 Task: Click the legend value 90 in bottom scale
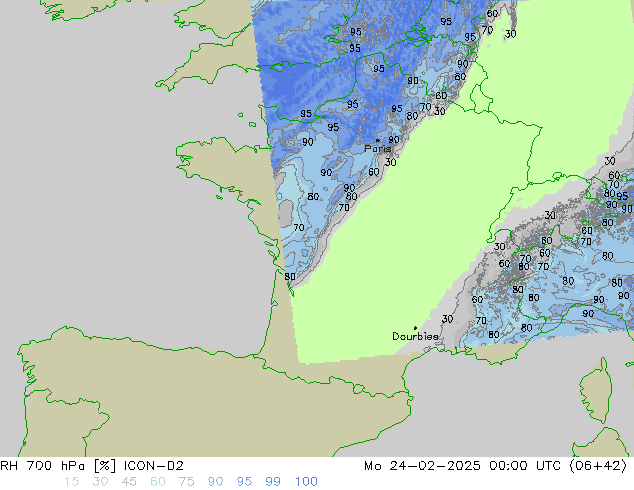coord(216,482)
